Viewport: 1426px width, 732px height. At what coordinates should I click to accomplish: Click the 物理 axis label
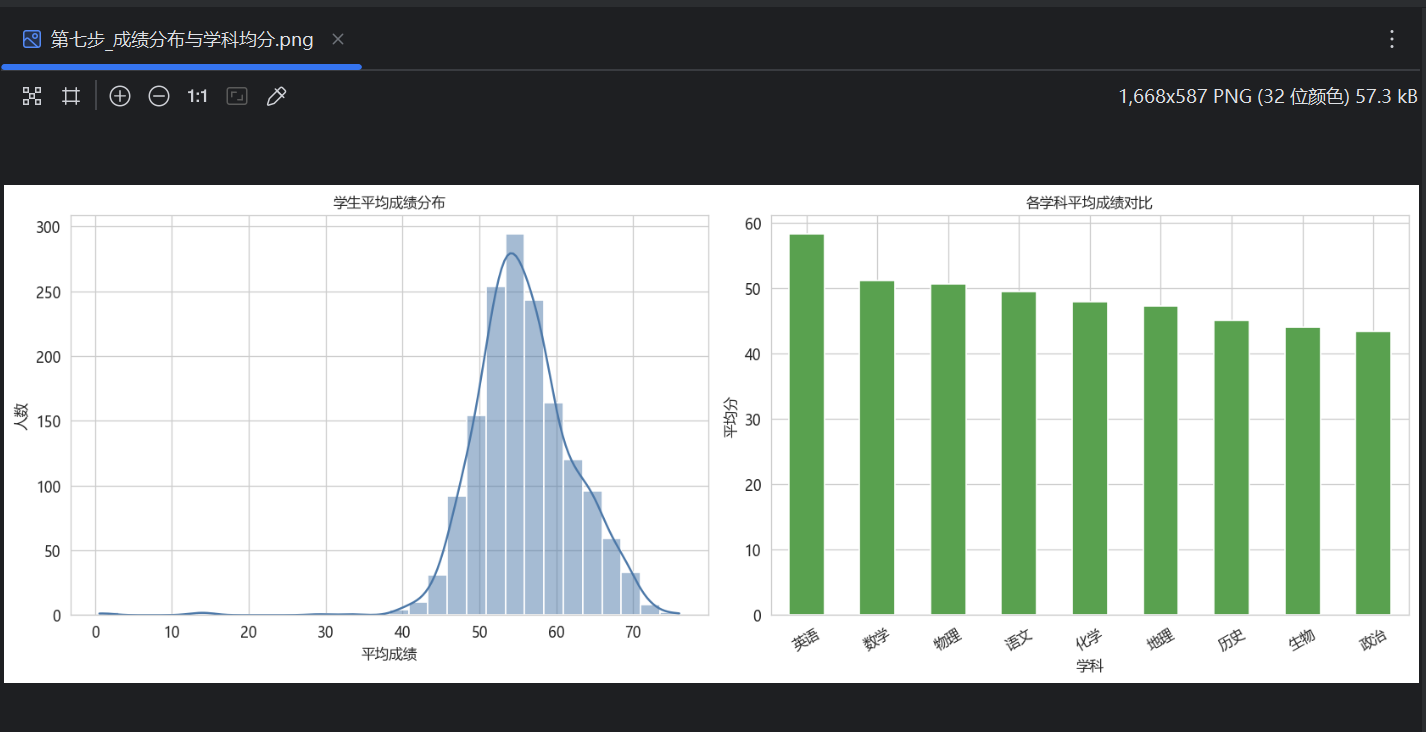coord(947,640)
